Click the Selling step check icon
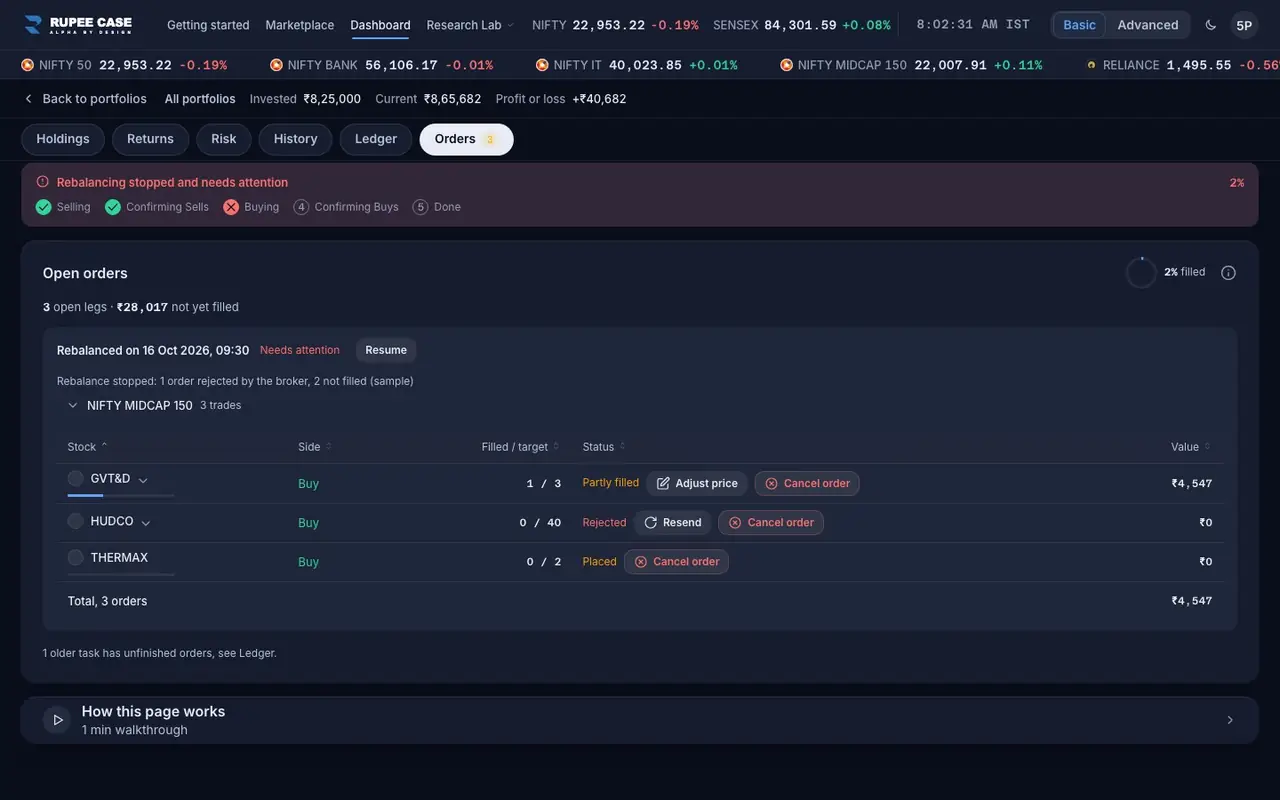 point(43,207)
